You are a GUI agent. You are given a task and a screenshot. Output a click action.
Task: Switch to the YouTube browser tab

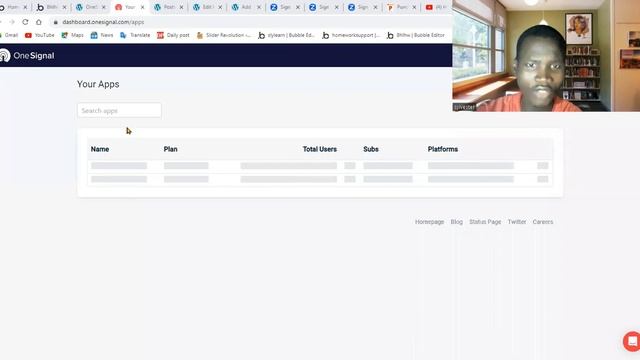437,7
